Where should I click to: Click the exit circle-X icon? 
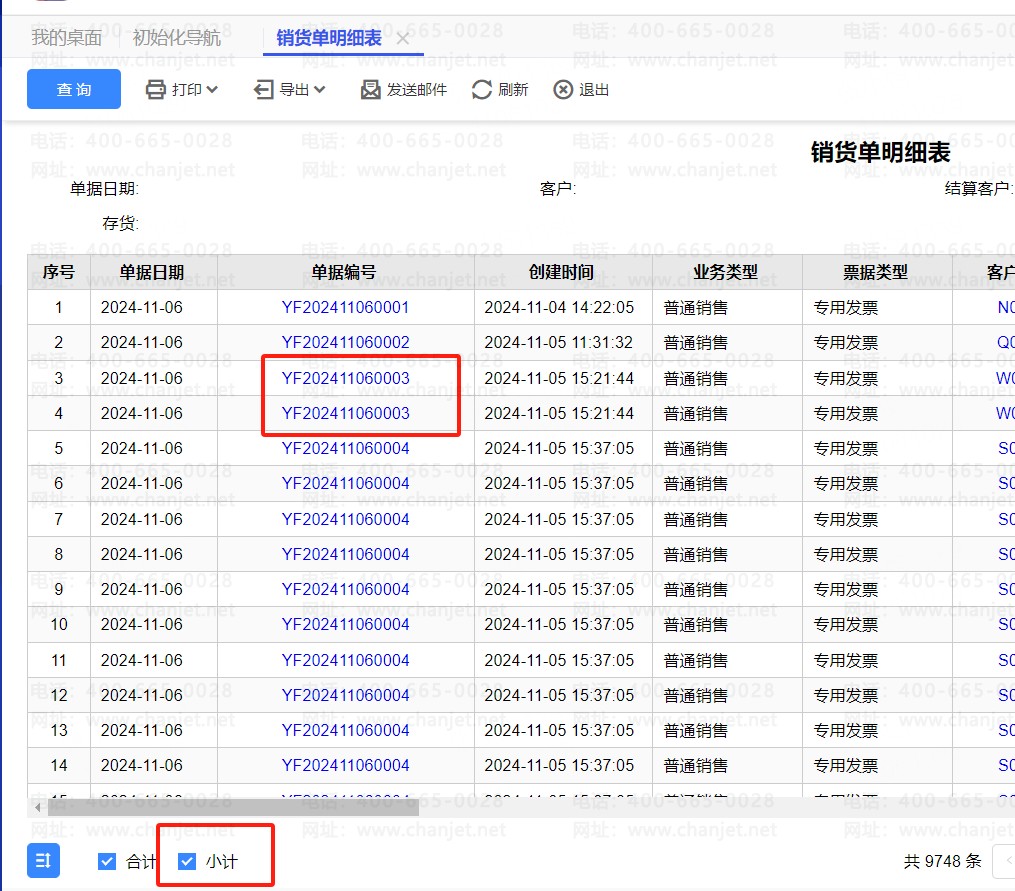point(563,89)
